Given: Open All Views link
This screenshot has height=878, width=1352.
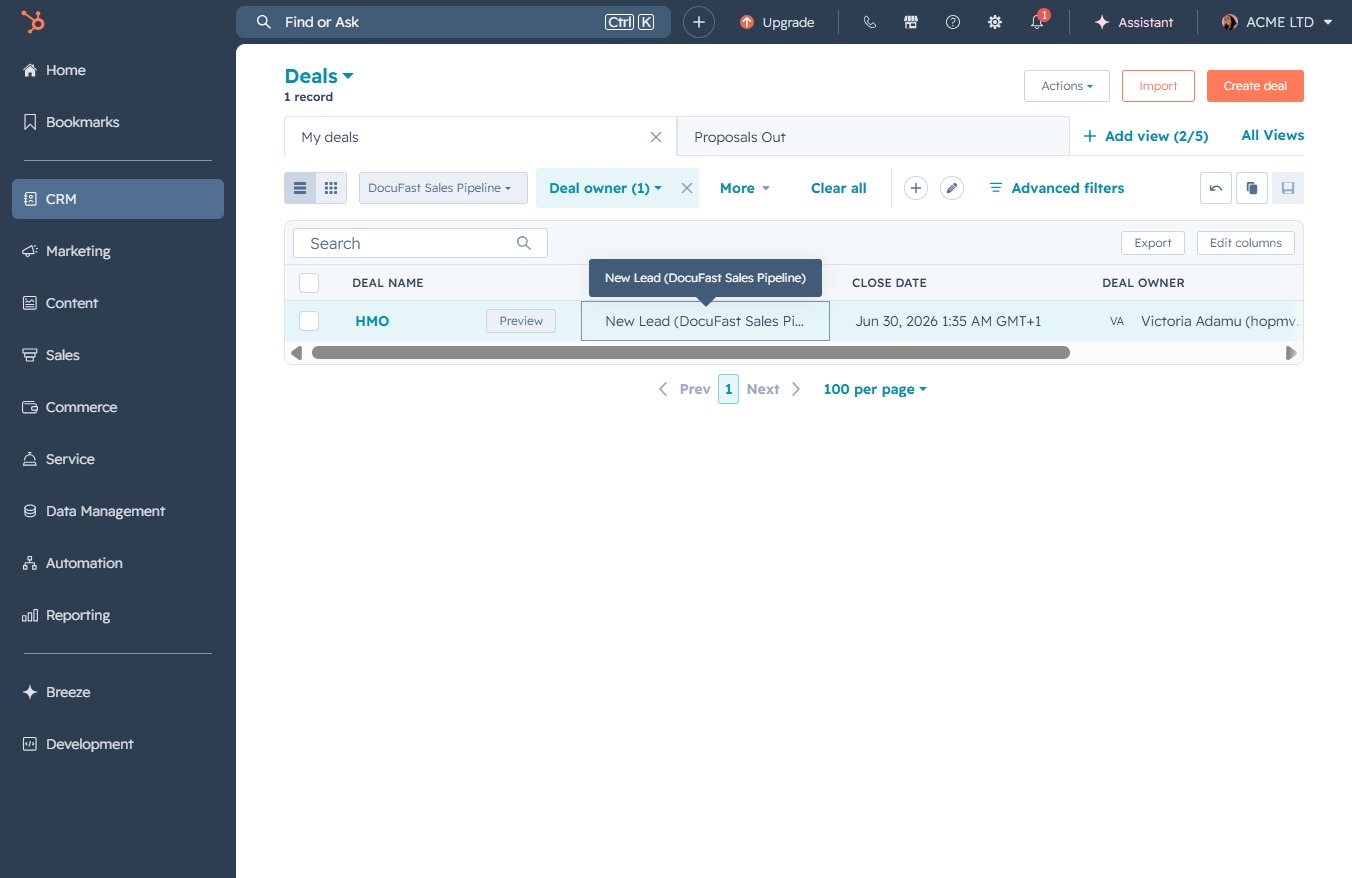Looking at the screenshot, I should 1272,135.
